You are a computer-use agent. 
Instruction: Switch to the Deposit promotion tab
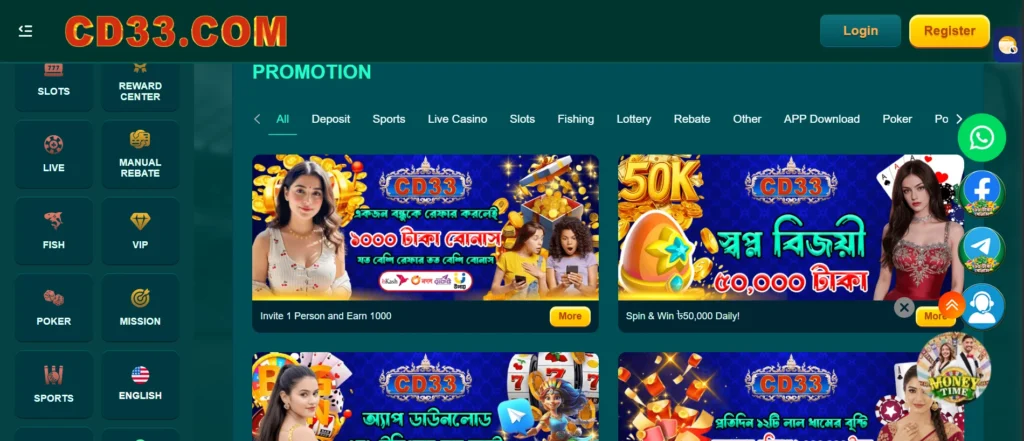(x=330, y=119)
